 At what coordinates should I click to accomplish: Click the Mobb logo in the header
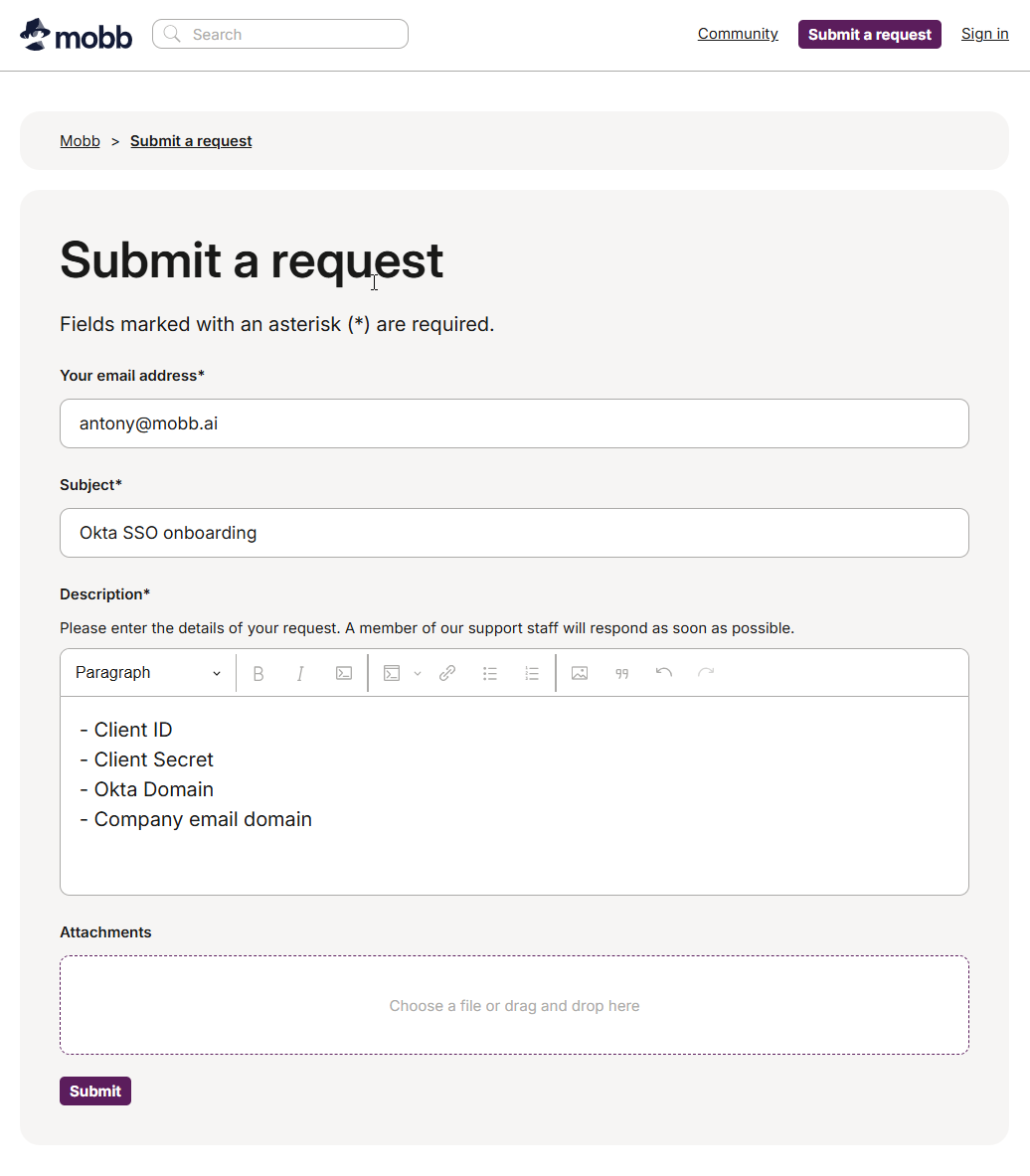point(77,35)
